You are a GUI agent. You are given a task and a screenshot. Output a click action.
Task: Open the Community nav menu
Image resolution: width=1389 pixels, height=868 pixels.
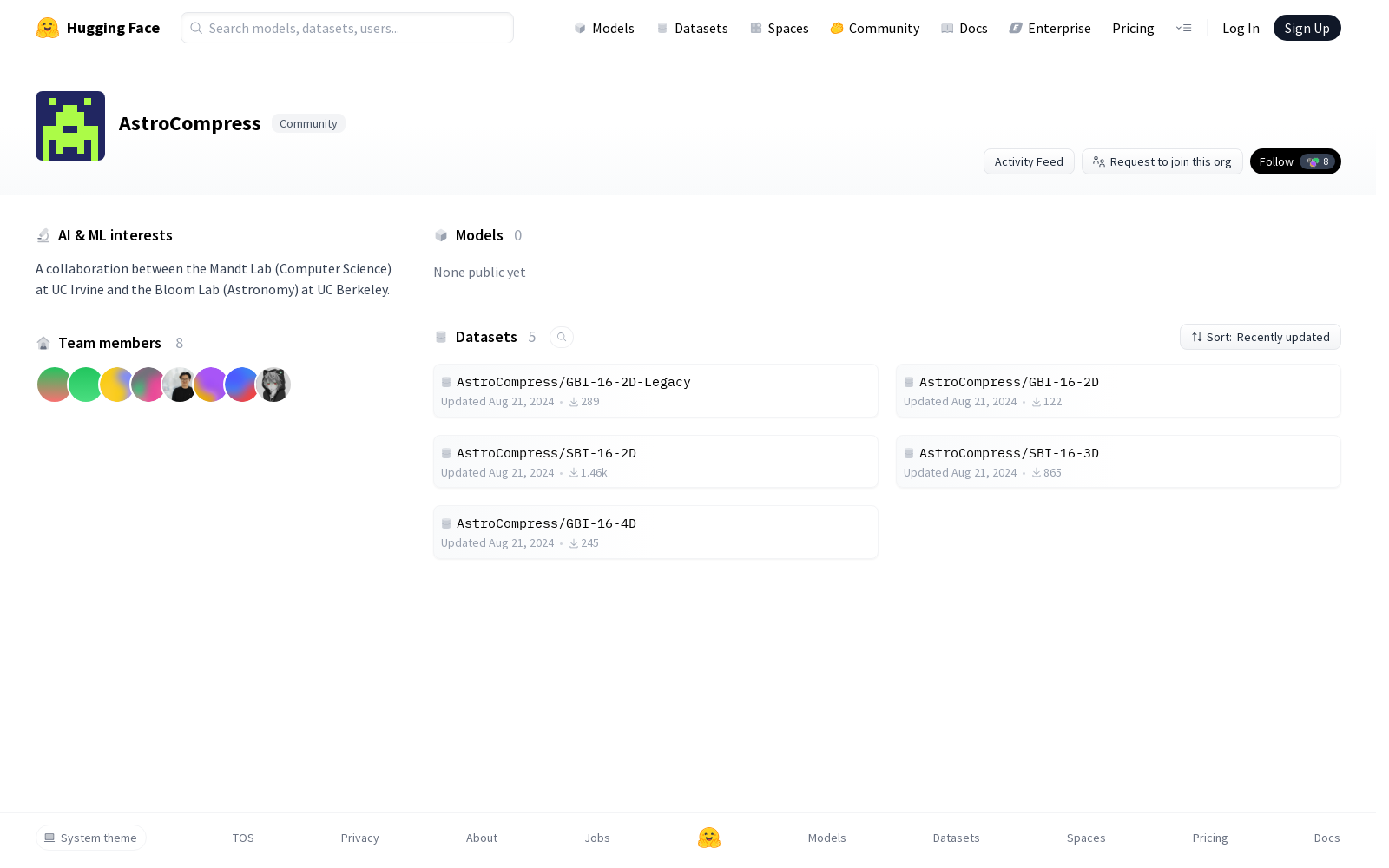click(x=875, y=28)
